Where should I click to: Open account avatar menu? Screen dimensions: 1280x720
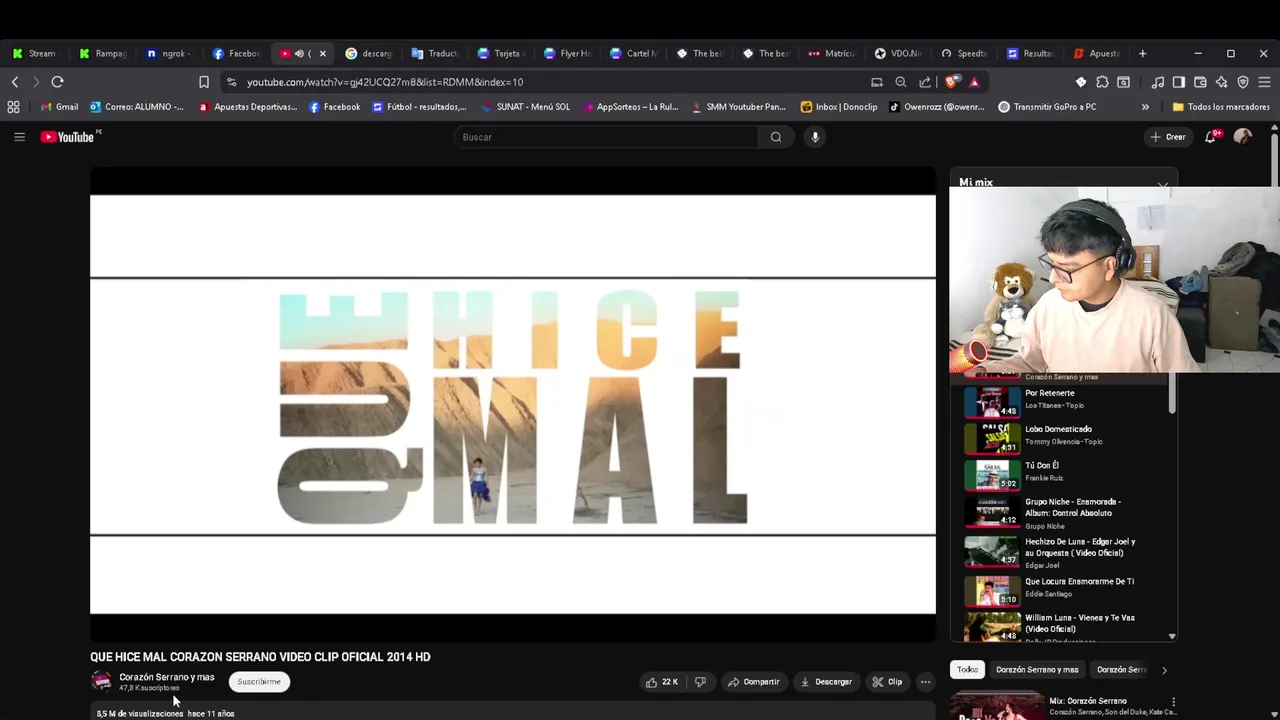click(x=1242, y=137)
